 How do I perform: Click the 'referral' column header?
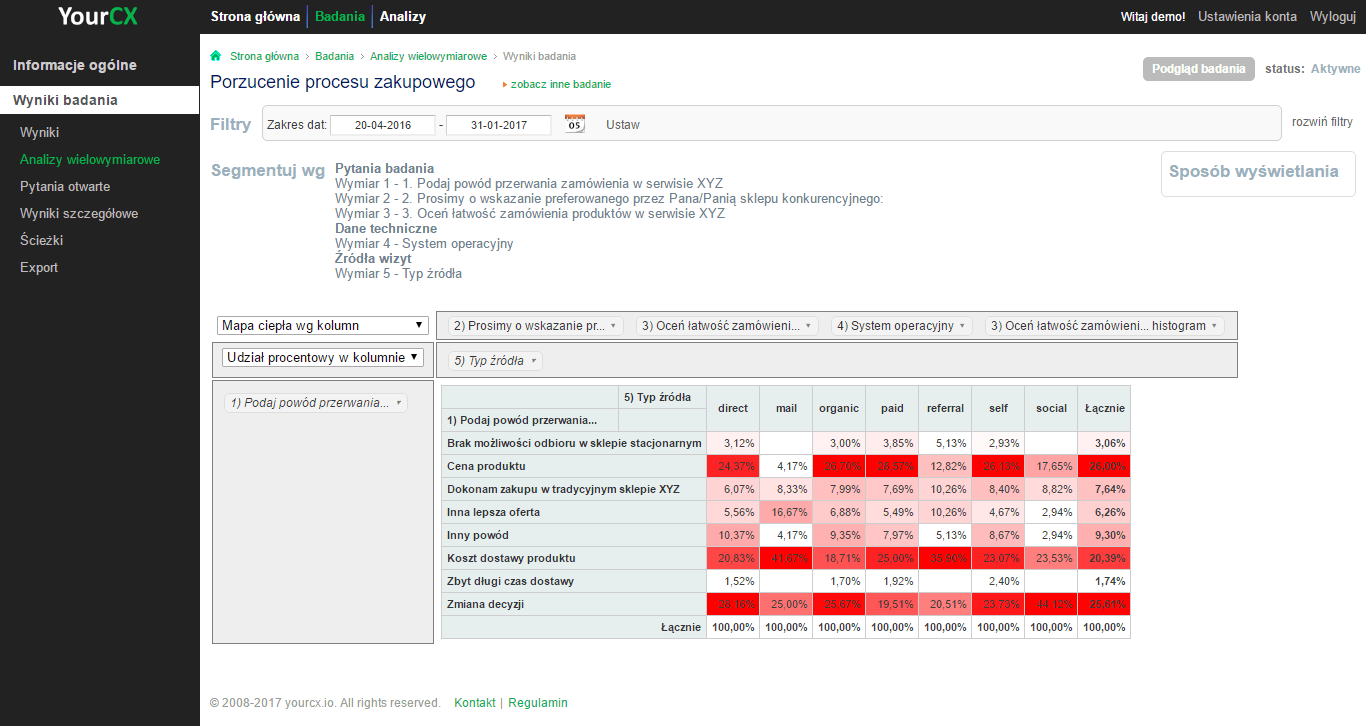pyautogui.click(x=945, y=408)
